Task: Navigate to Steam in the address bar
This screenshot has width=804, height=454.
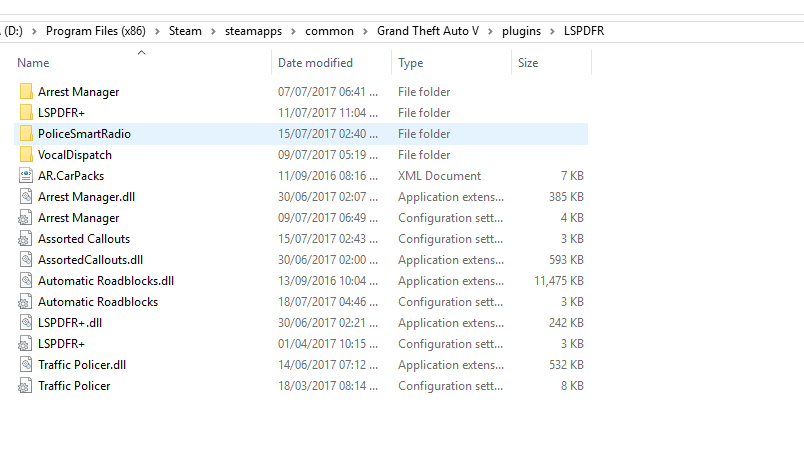Action: 185,31
